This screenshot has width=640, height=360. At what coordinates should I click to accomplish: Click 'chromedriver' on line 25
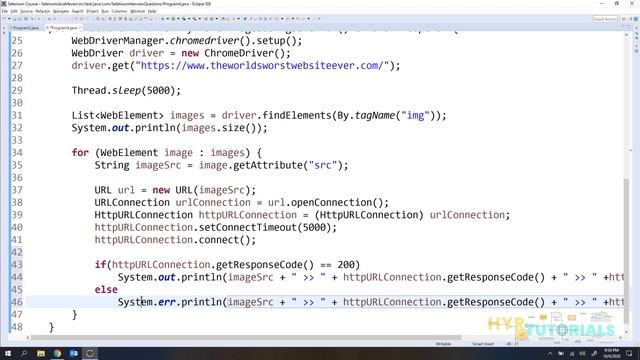click(204, 41)
